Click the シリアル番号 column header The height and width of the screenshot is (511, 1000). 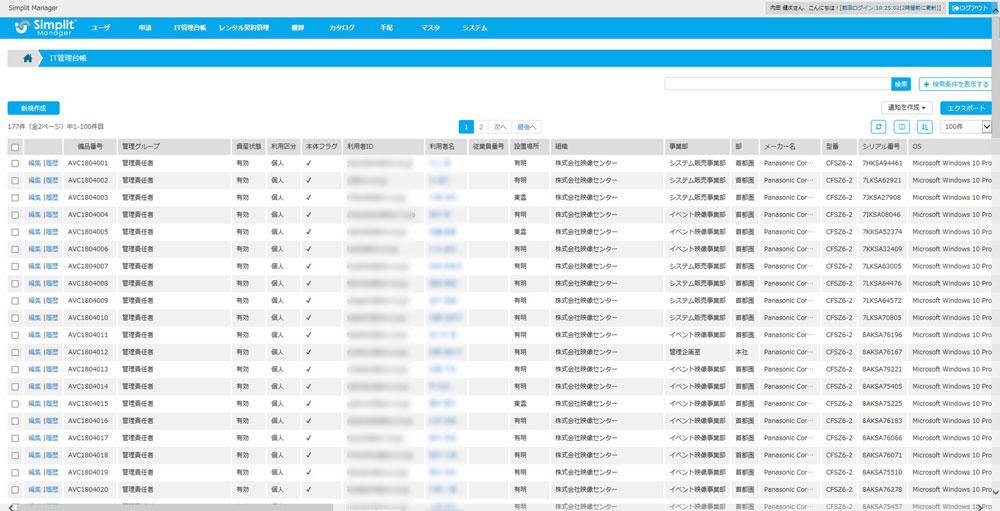pos(882,147)
